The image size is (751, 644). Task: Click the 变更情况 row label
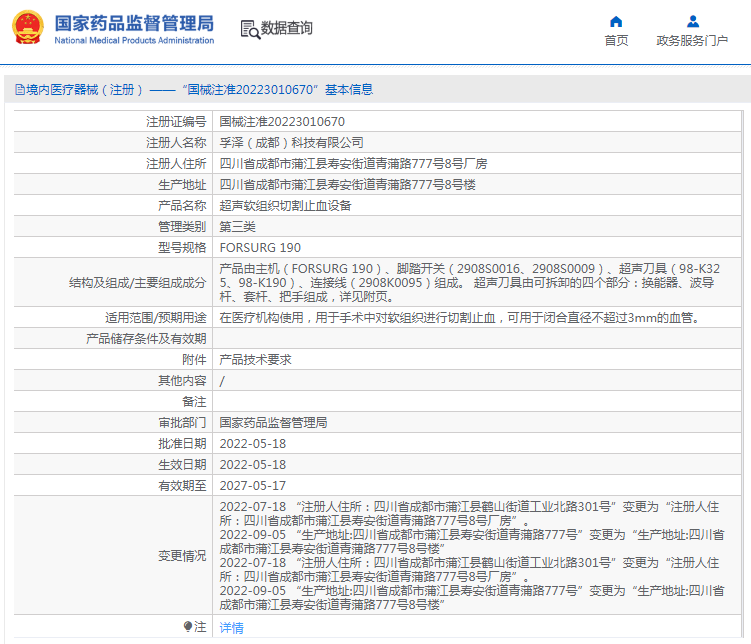tap(182, 556)
